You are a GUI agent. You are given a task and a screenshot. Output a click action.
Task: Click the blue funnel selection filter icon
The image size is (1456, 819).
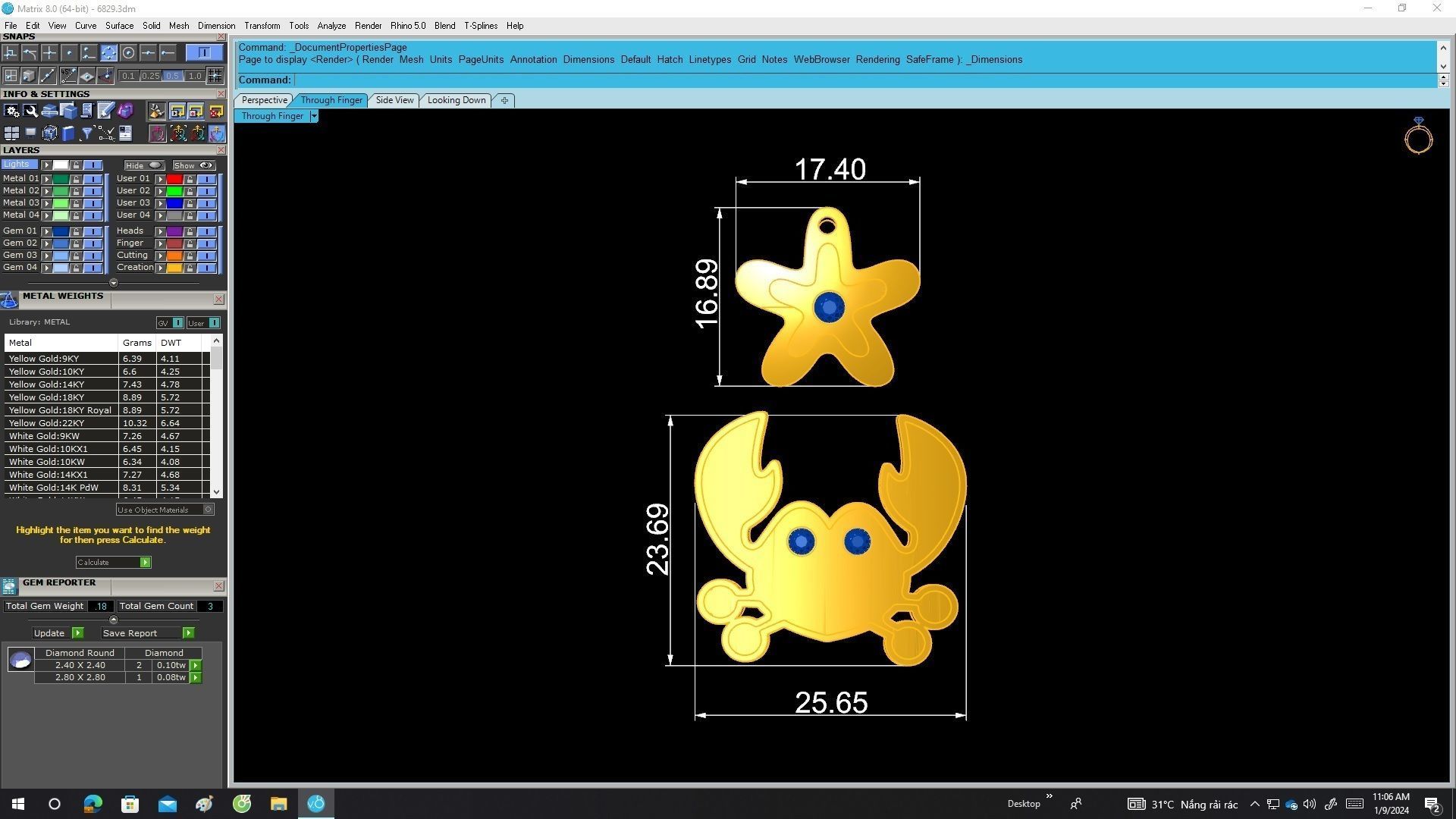[86, 133]
